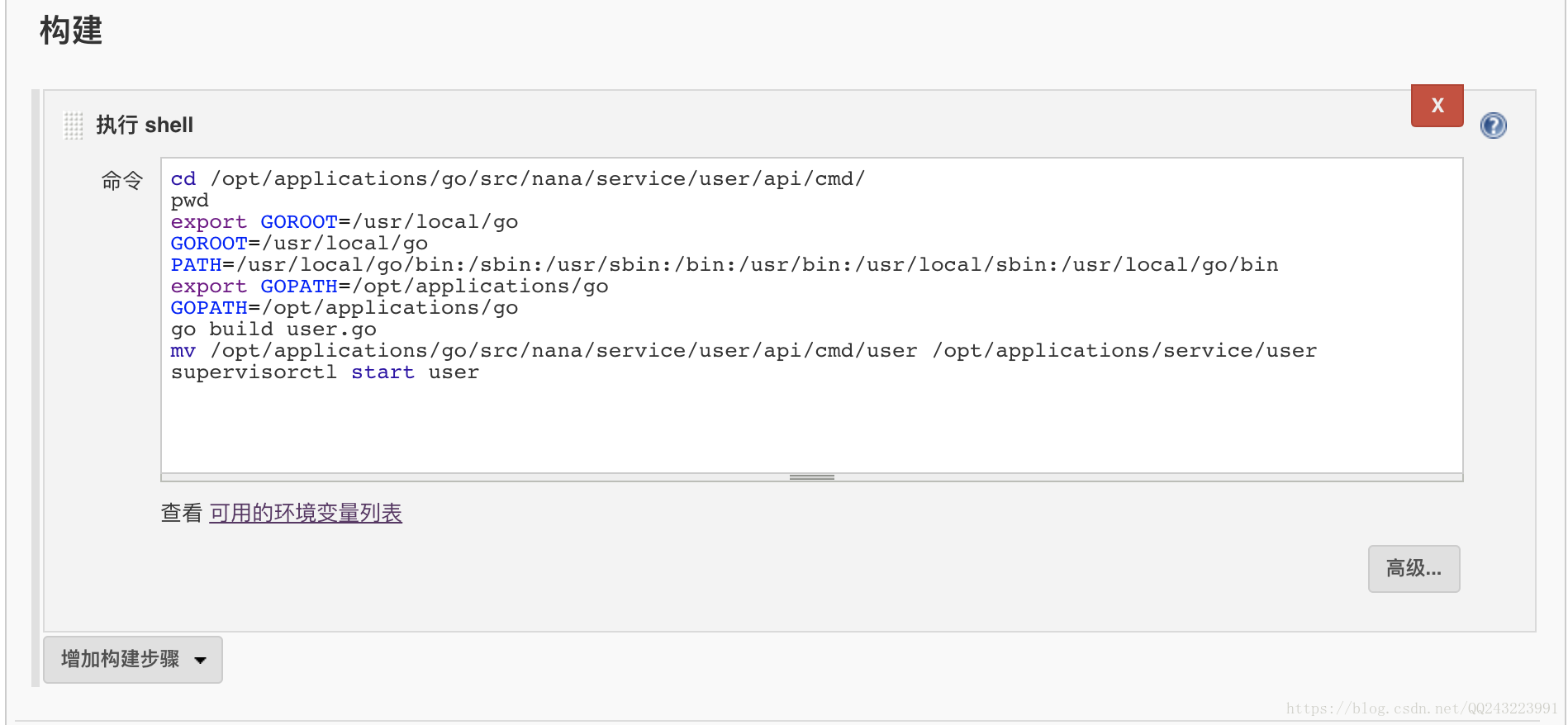Click the GOPATH=/opt/applications/go line without export
1568x725 pixels.
344,308
